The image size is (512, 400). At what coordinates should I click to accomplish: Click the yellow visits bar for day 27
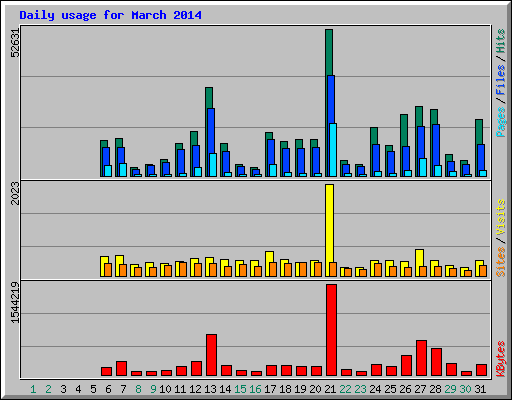(420, 258)
